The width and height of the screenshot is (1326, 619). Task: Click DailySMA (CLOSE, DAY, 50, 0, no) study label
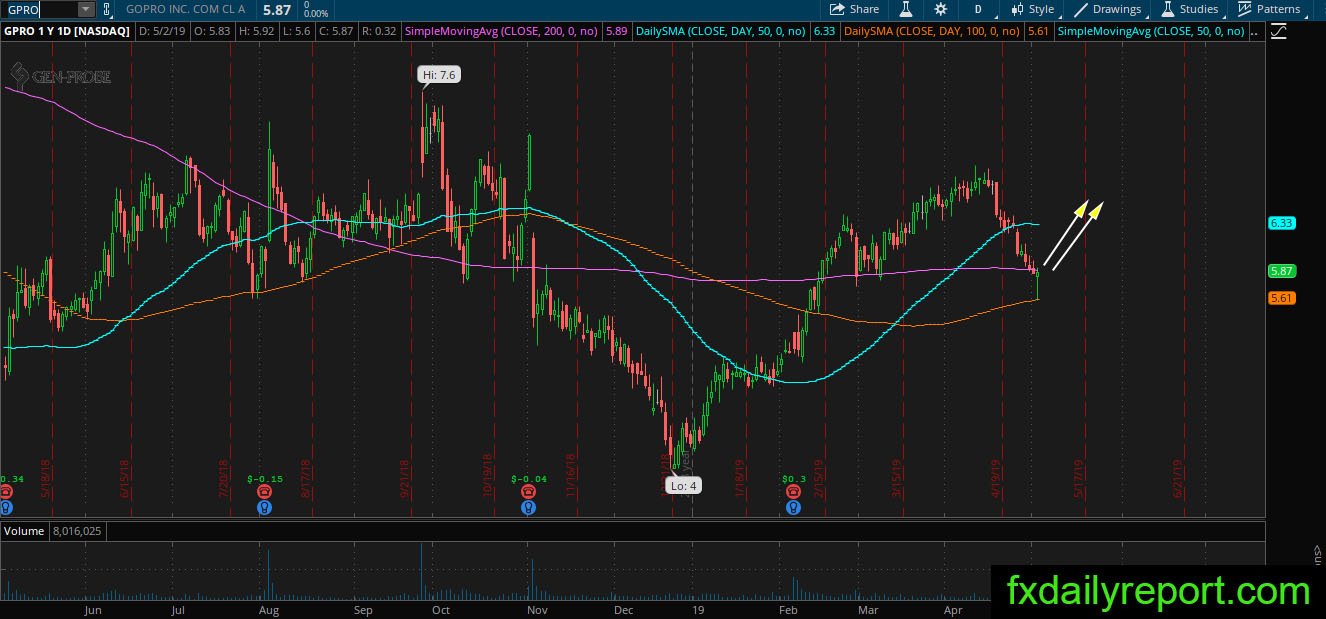[x=721, y=32]
